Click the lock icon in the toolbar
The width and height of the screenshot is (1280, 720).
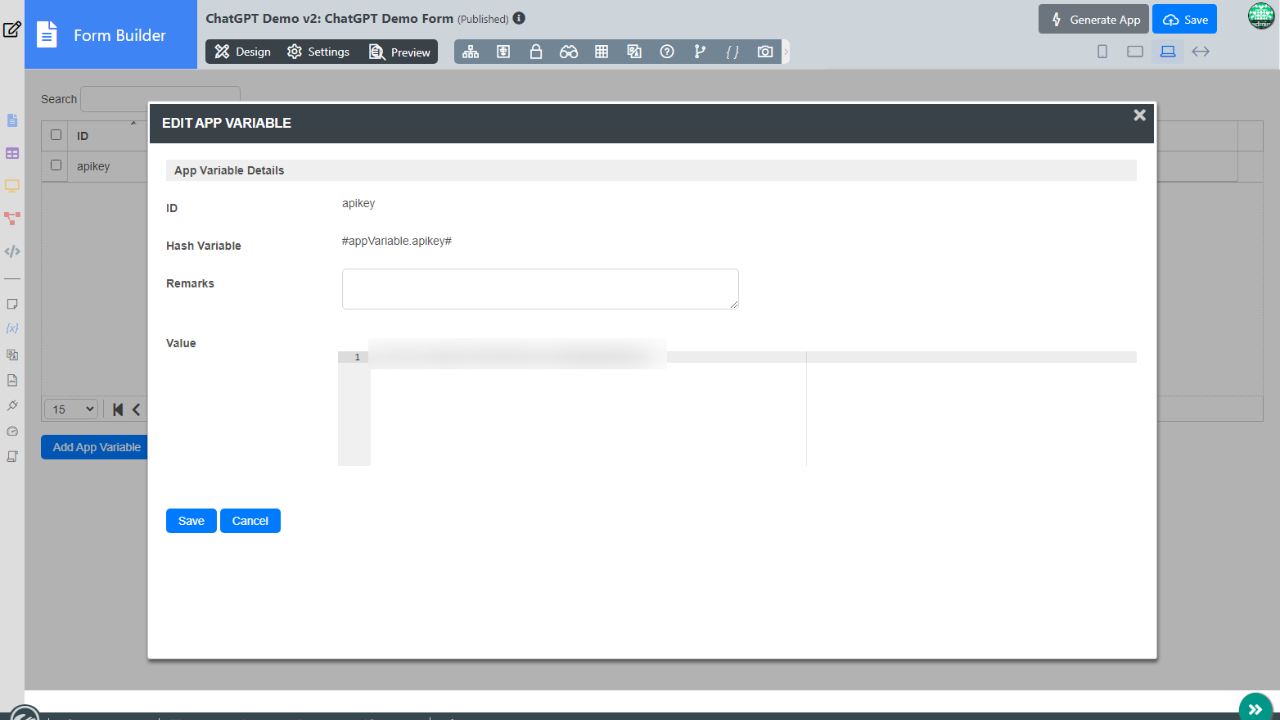point(536,52)
